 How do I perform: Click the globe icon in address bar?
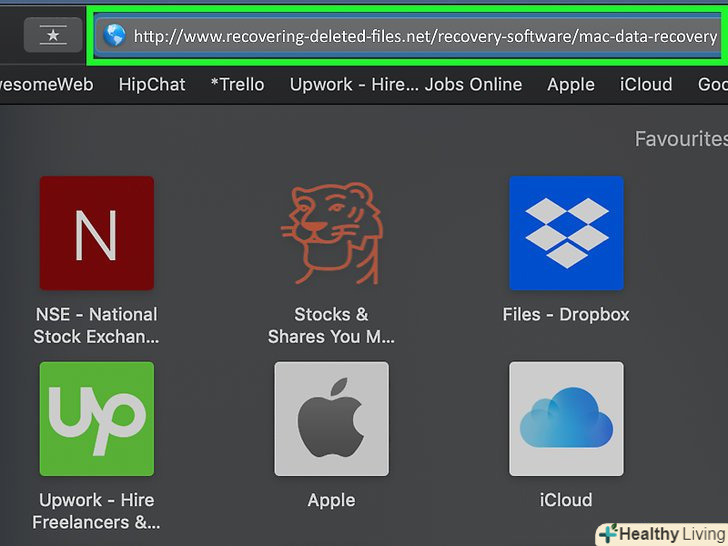[114, 35]
